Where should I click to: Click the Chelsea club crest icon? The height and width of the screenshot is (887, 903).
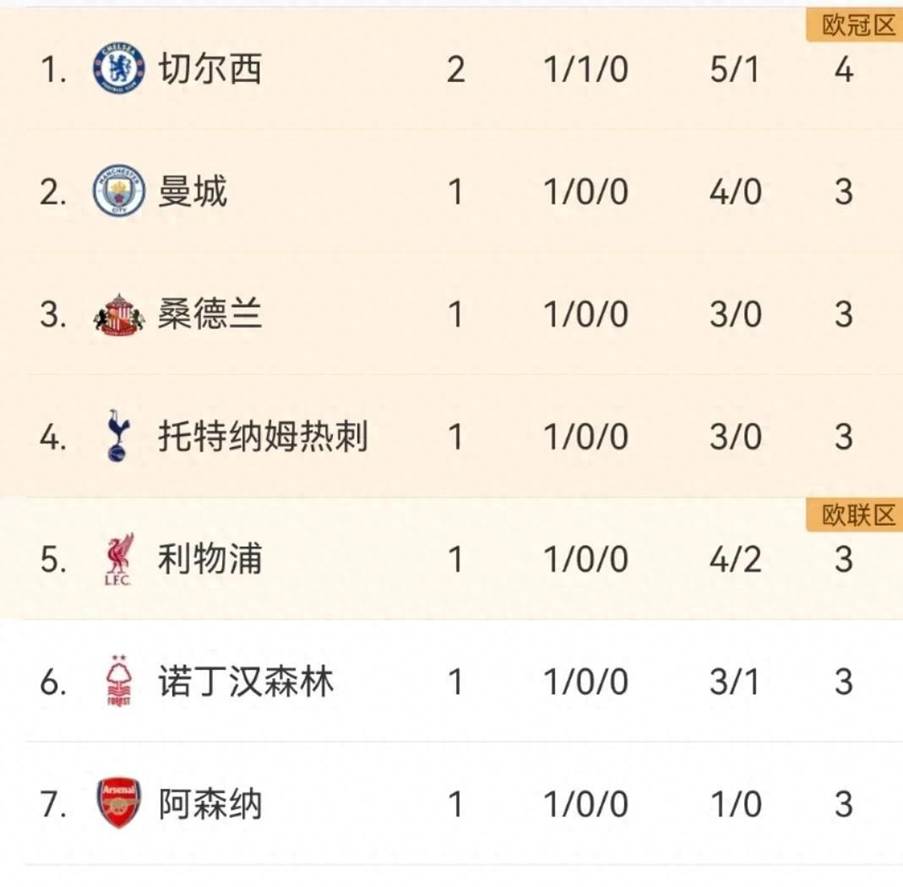pos(119,70)
